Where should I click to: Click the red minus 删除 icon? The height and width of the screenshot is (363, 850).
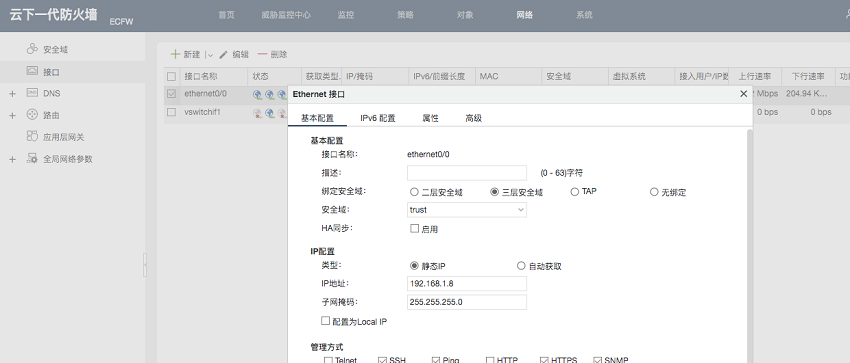pos(262,54)
